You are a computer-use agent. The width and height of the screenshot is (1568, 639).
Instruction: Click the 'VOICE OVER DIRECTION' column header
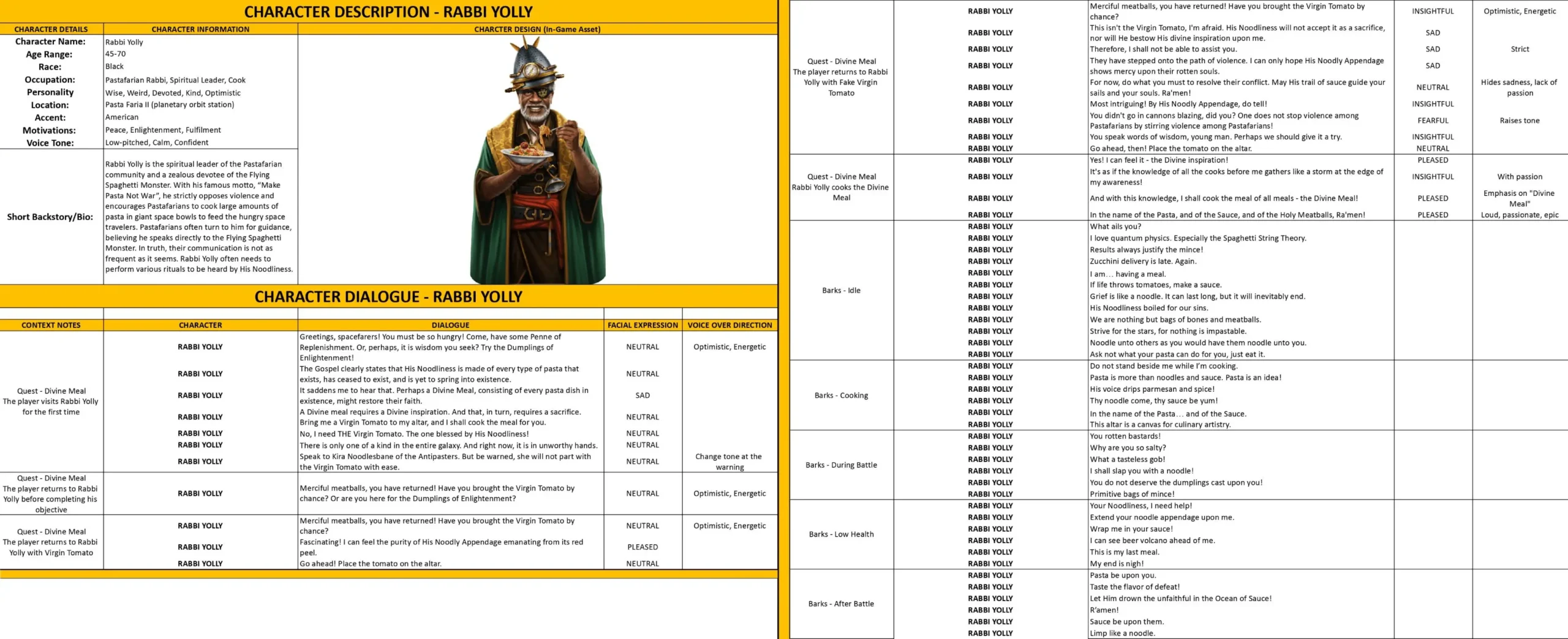tap(729, 325)
